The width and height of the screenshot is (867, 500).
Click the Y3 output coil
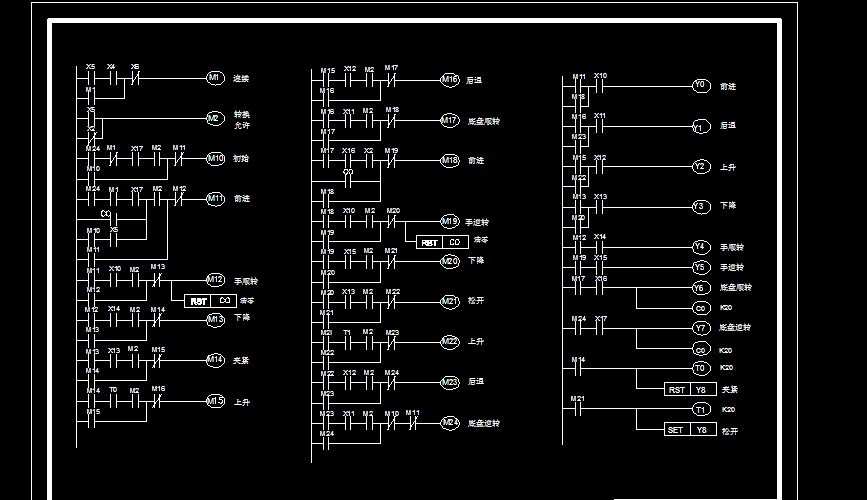[701, 207]
